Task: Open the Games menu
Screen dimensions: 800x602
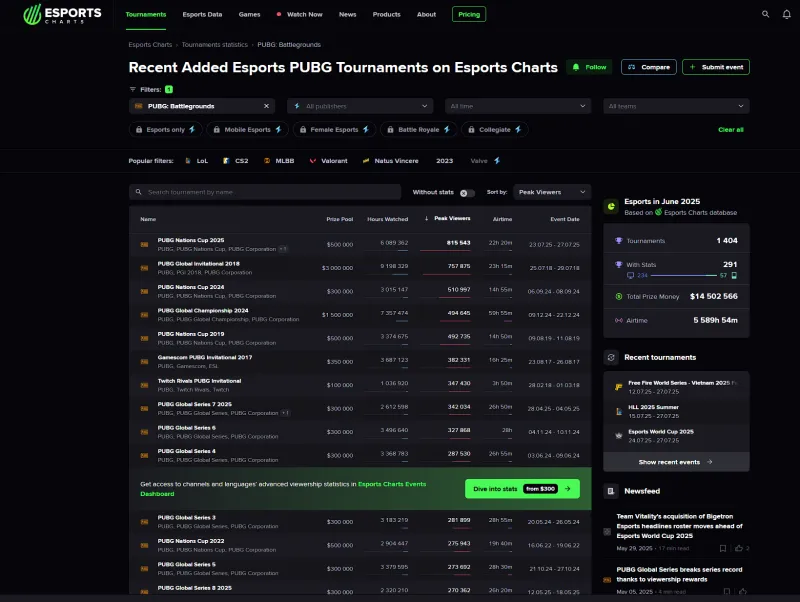Action: coord(249,14)
